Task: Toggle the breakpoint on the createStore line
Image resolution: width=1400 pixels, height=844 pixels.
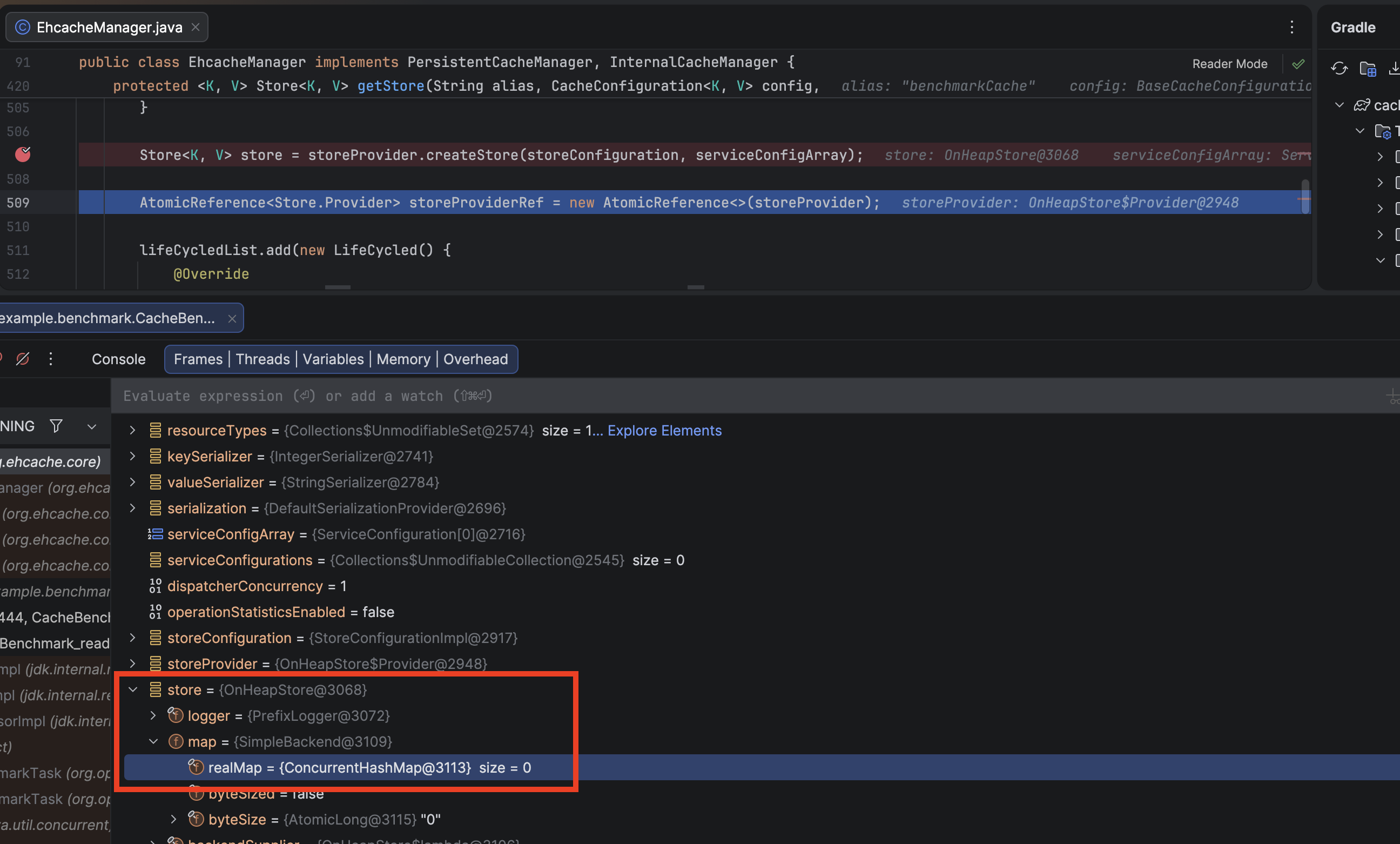Action: (x=23, y=155)
